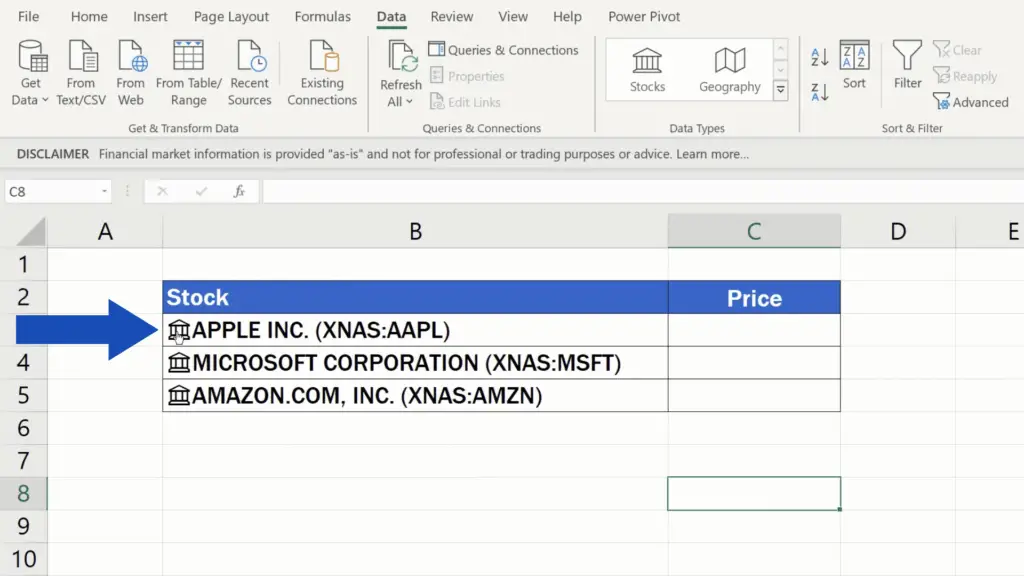Screen dimensions: 1024x576
Task: Reapply the filter
Action: tap(965, 76)
